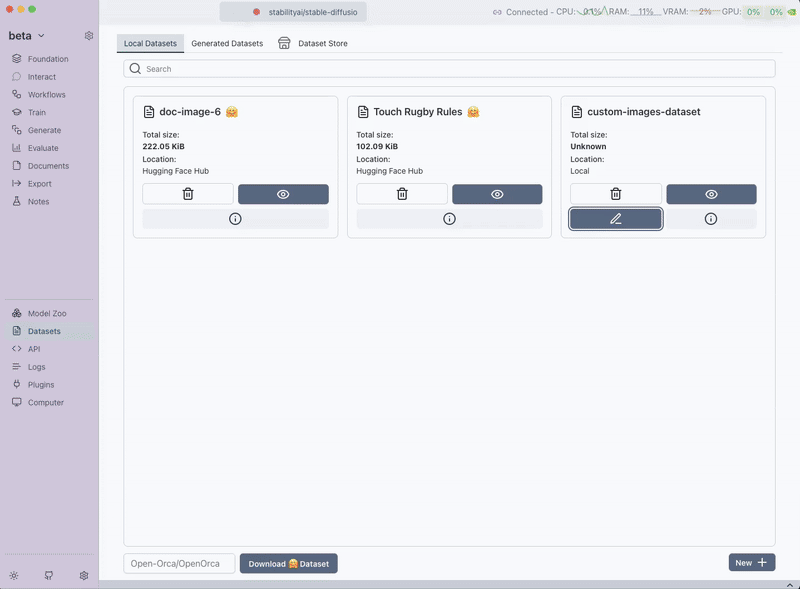Delete the doc-image-6 dataset
Viewport: 800px width, 589px height.
pos(188,194)
